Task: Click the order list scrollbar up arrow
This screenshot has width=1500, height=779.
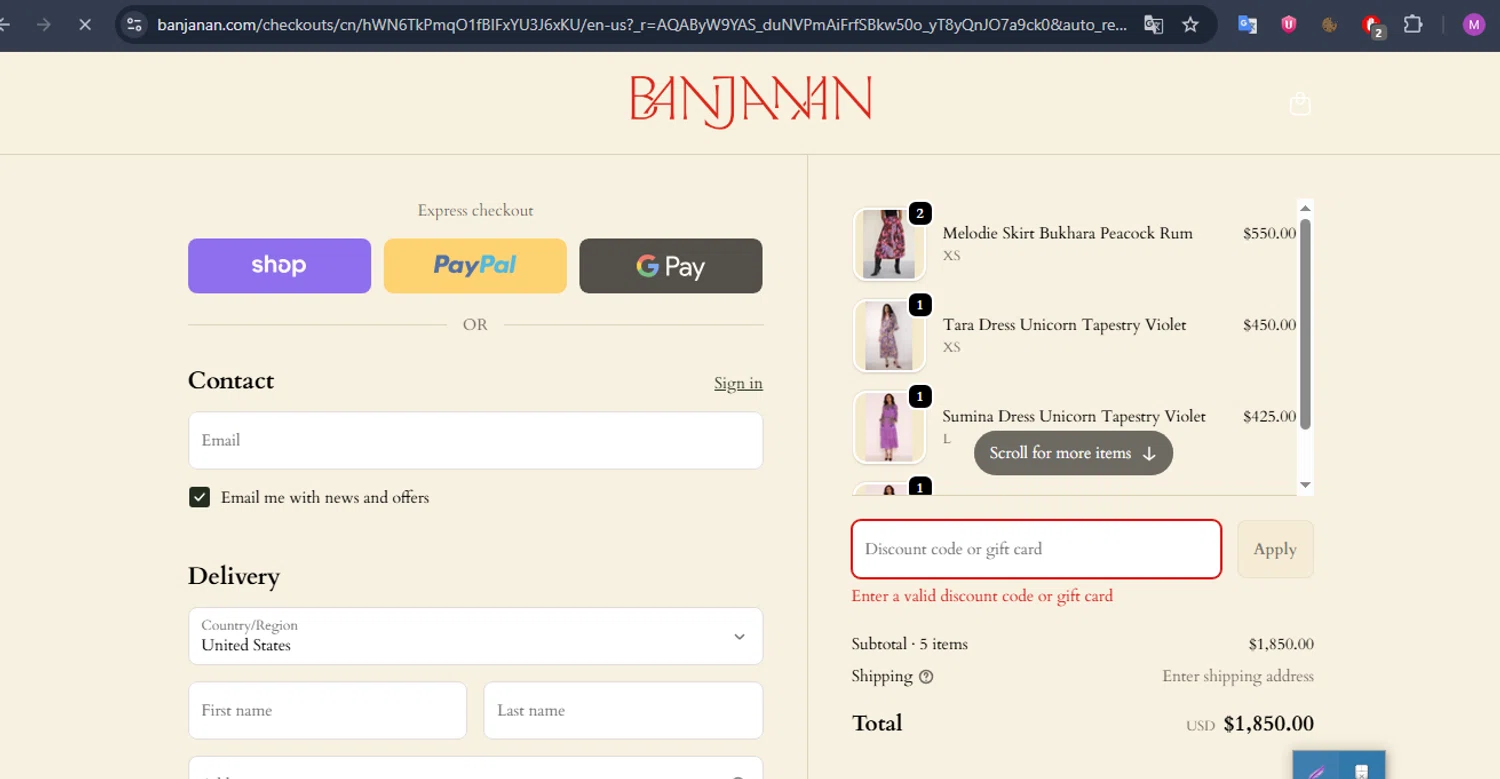Action: click(1305, 208)
